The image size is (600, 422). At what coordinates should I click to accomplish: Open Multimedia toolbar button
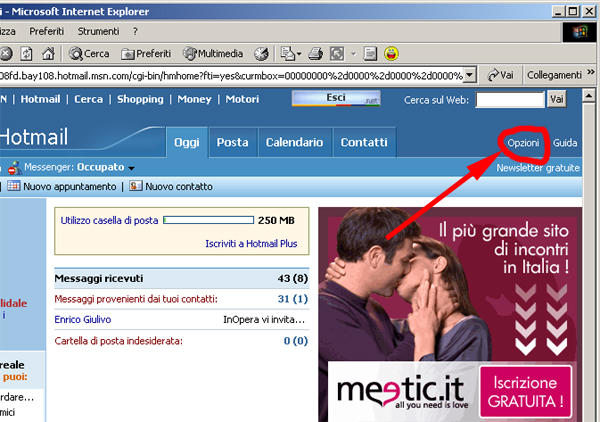[213, 54]
